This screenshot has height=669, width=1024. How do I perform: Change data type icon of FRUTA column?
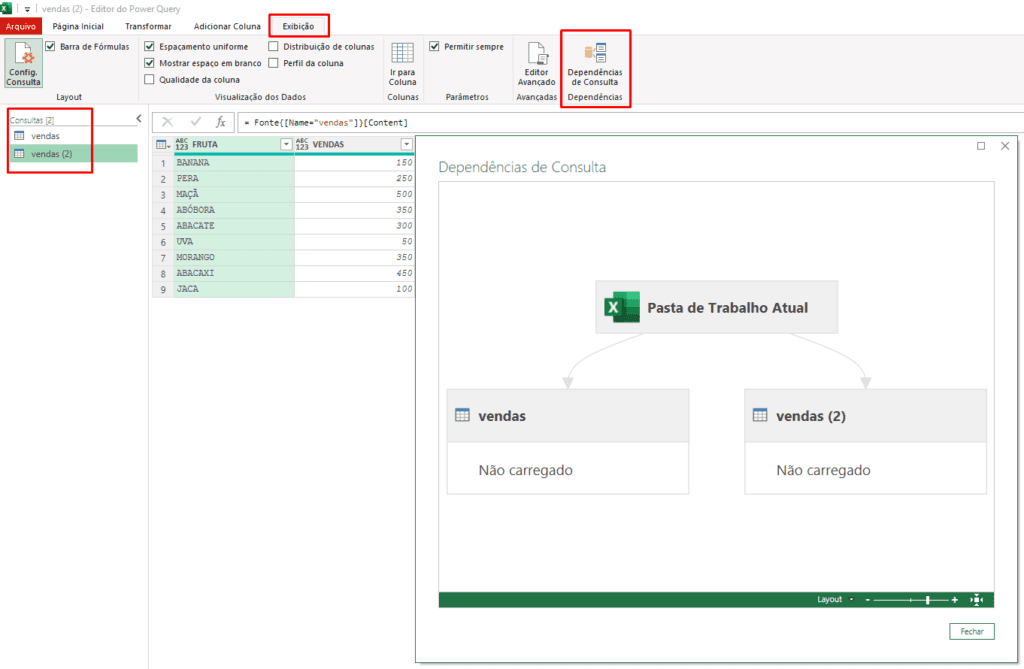(182, 144)
